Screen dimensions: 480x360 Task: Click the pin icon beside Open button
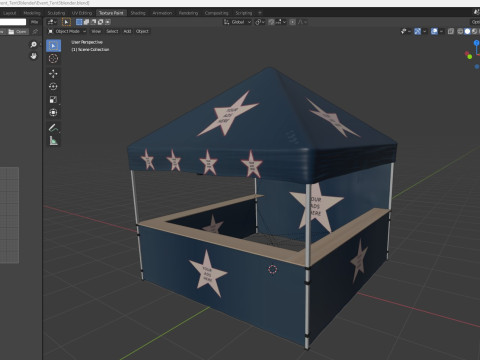(35, 32)
